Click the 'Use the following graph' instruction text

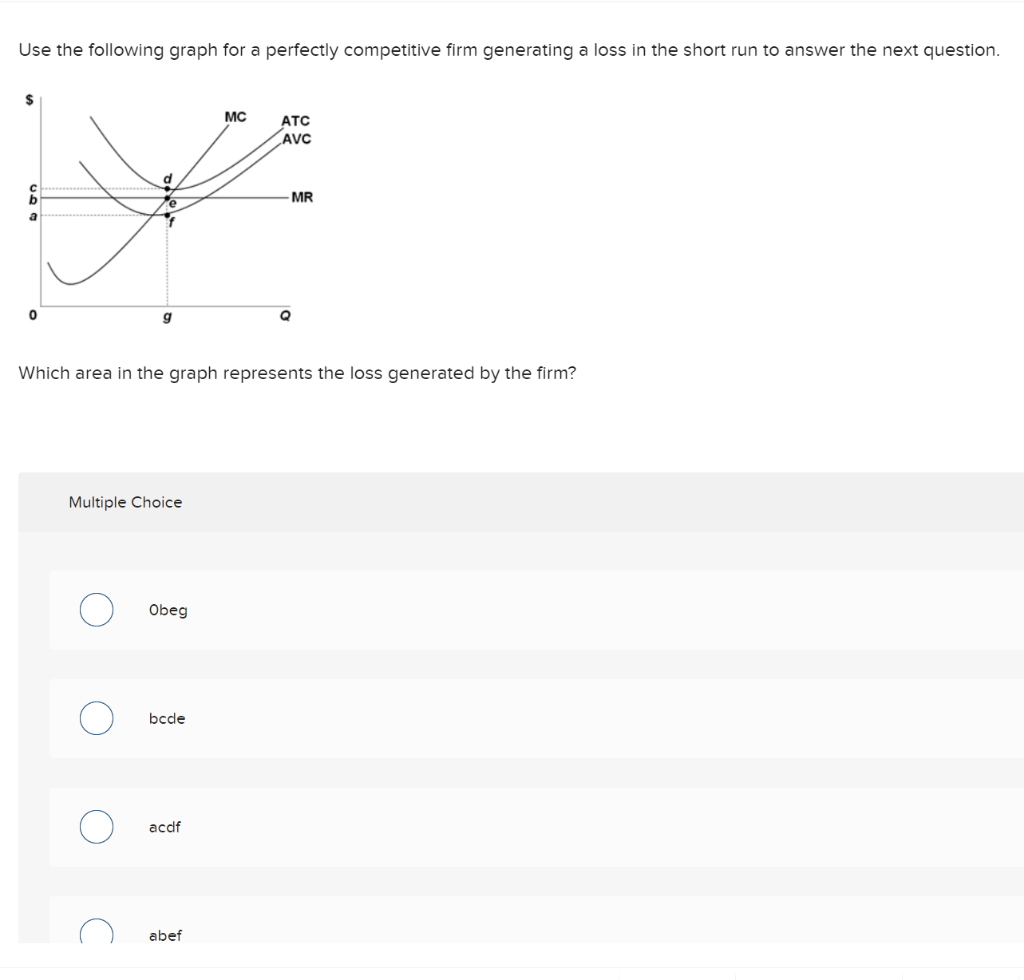pyautogui.click(x=509, y=50)
